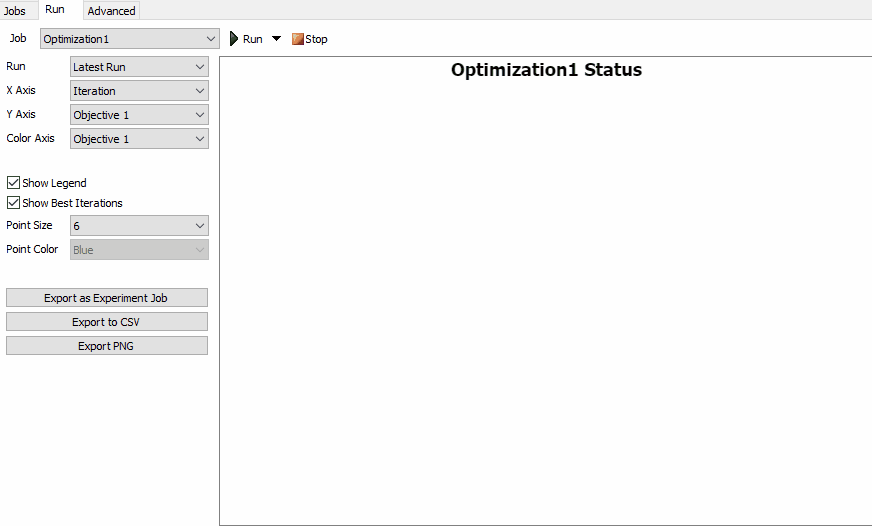The image size is (872, 526).
Task: Expand the Run dropdown showing Latest Run
Action: point(139,67)
